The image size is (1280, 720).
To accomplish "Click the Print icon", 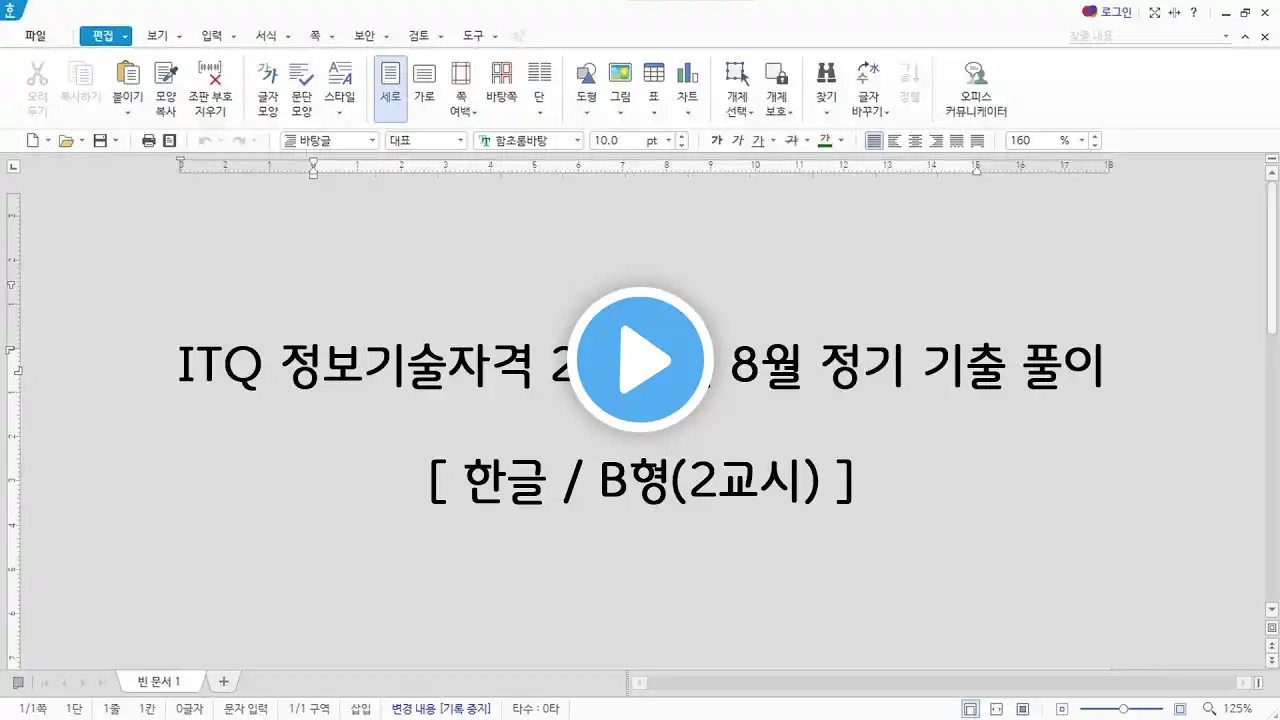I will tap(149, 141).
